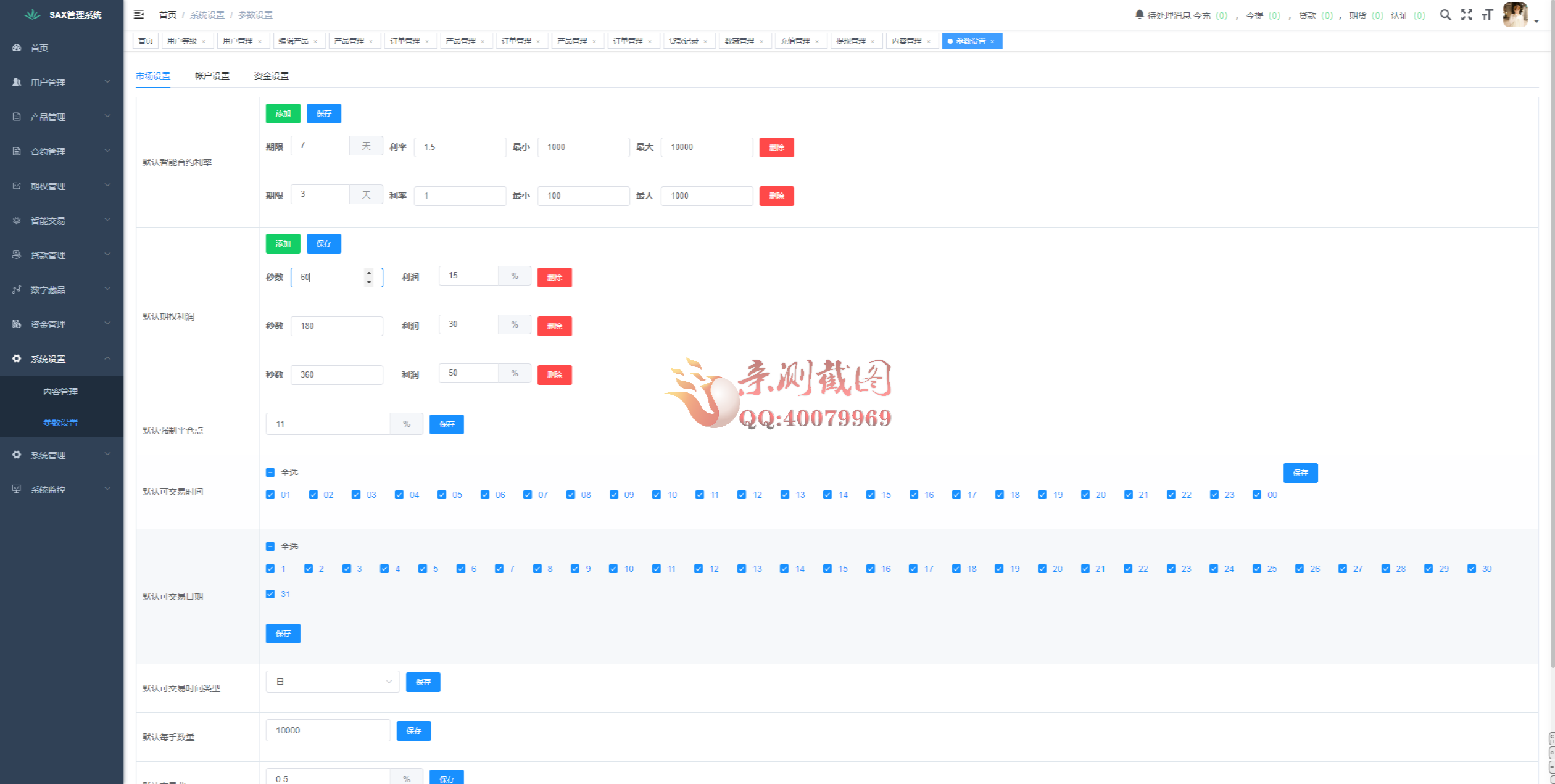Click the 首页 dashboard sidebar icon

click(17, 47)
